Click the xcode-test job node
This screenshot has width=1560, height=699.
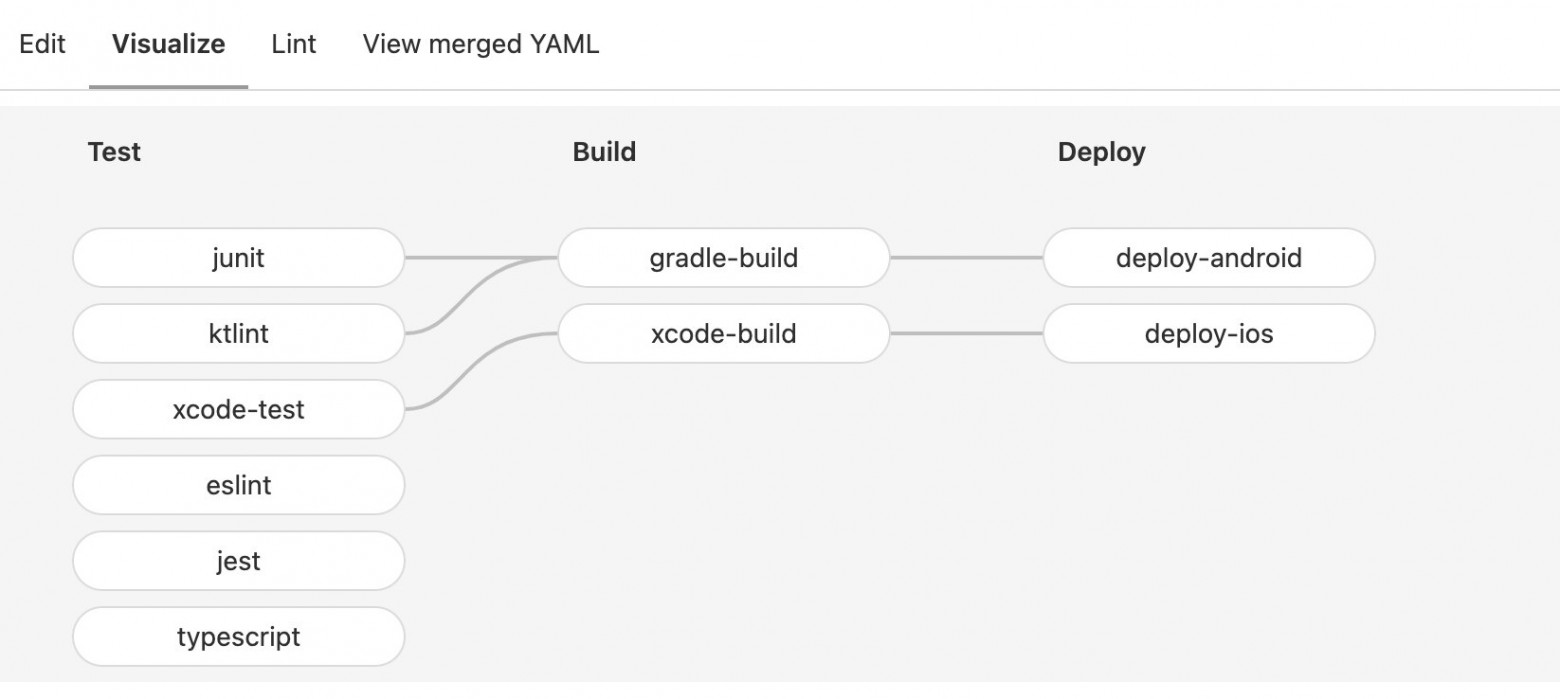tap(238, 409)
